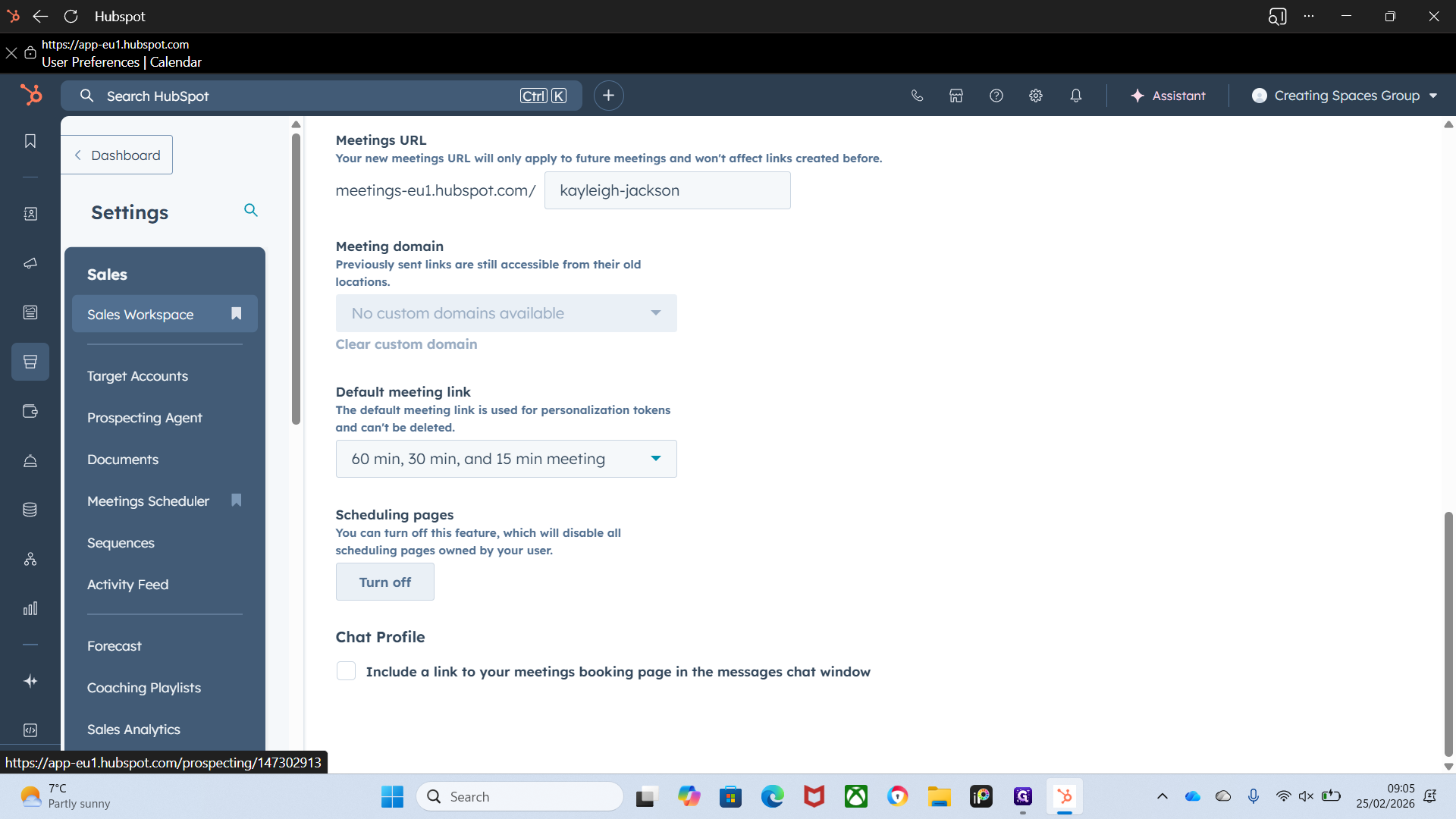Image resolution: width=1456 pixels, height=819 pixels.
Task: Select Sales Workspace in settings menu
Action: tap(165, 314)
